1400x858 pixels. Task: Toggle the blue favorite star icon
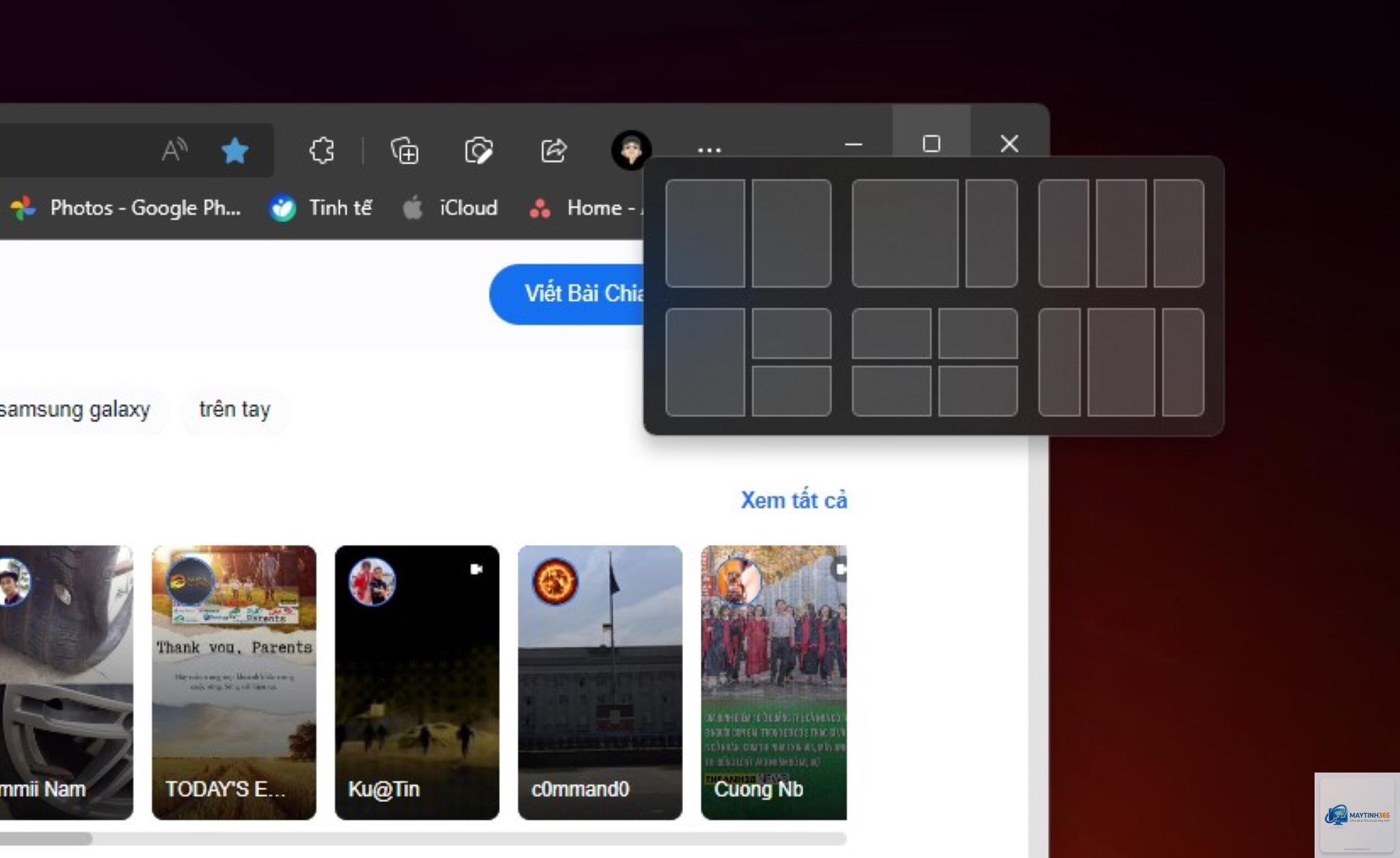[x=234, y=150]
